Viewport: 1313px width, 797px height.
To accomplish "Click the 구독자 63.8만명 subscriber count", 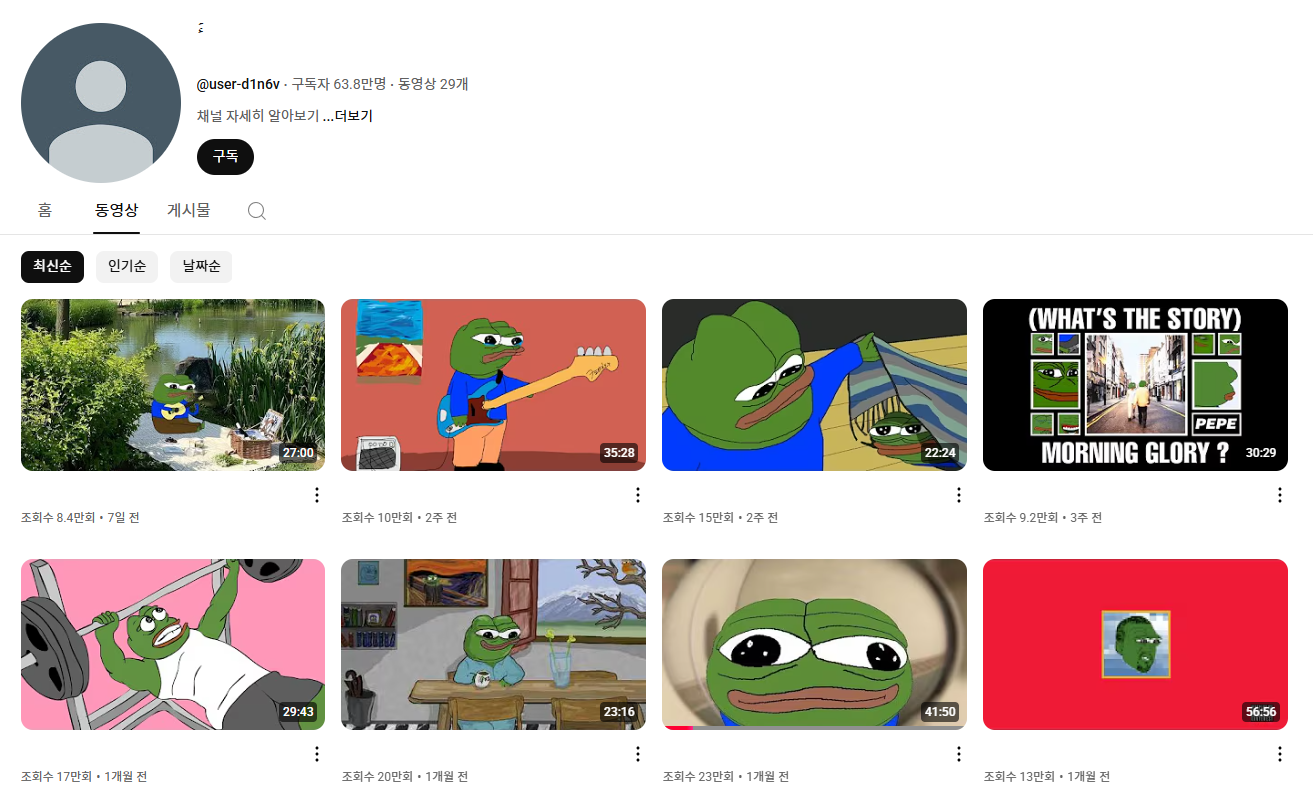I will coord(339,84).
